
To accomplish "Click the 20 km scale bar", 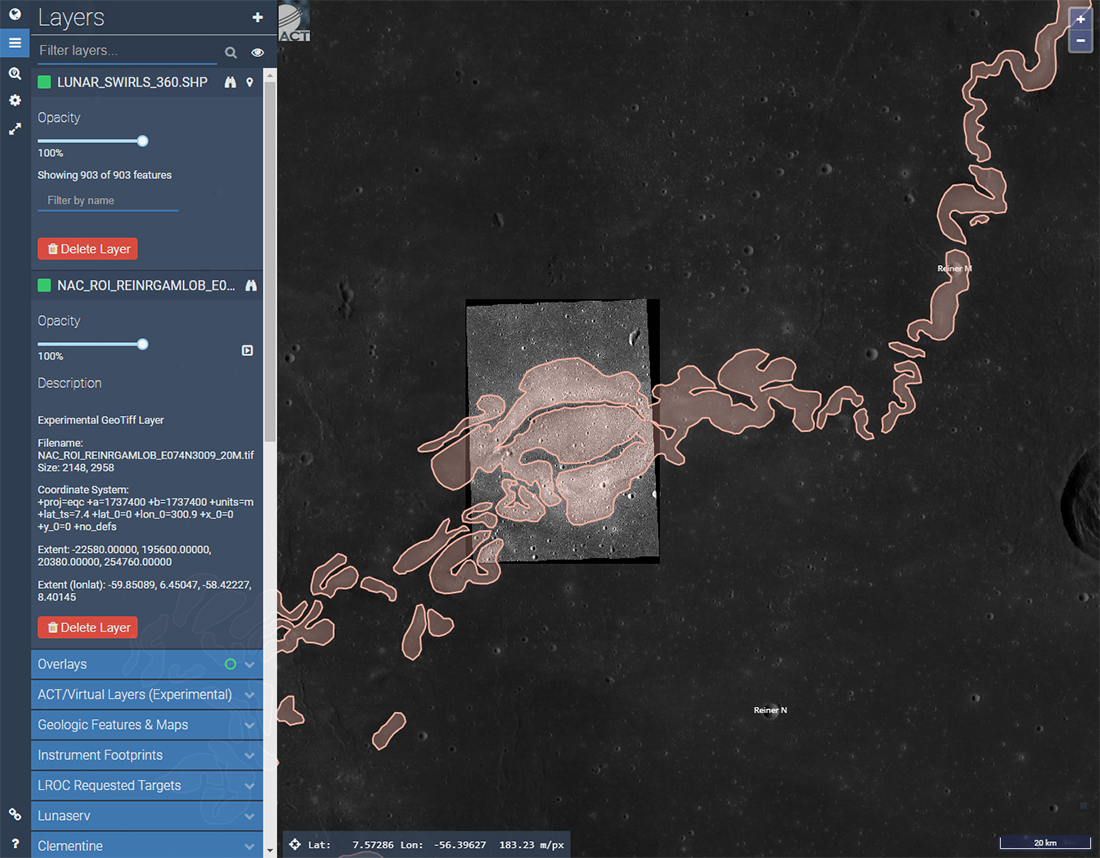I will pyautogui.click(x=1045, y=842).
